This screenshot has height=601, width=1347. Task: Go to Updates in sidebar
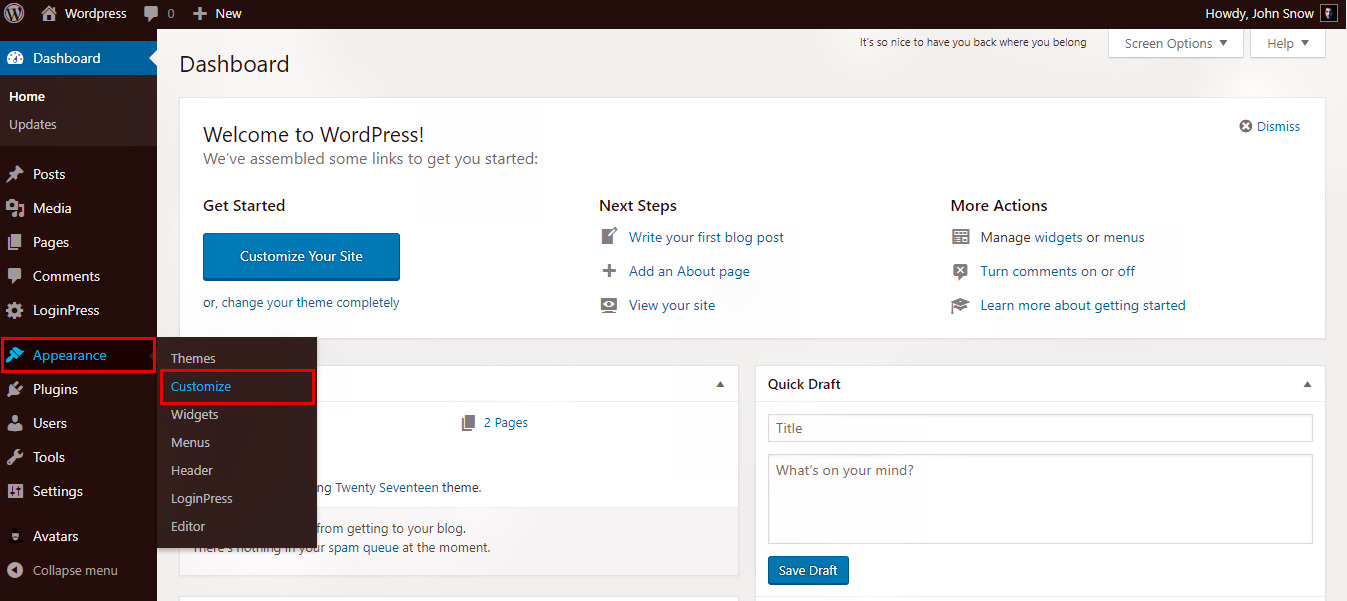[x=33, y=124]
